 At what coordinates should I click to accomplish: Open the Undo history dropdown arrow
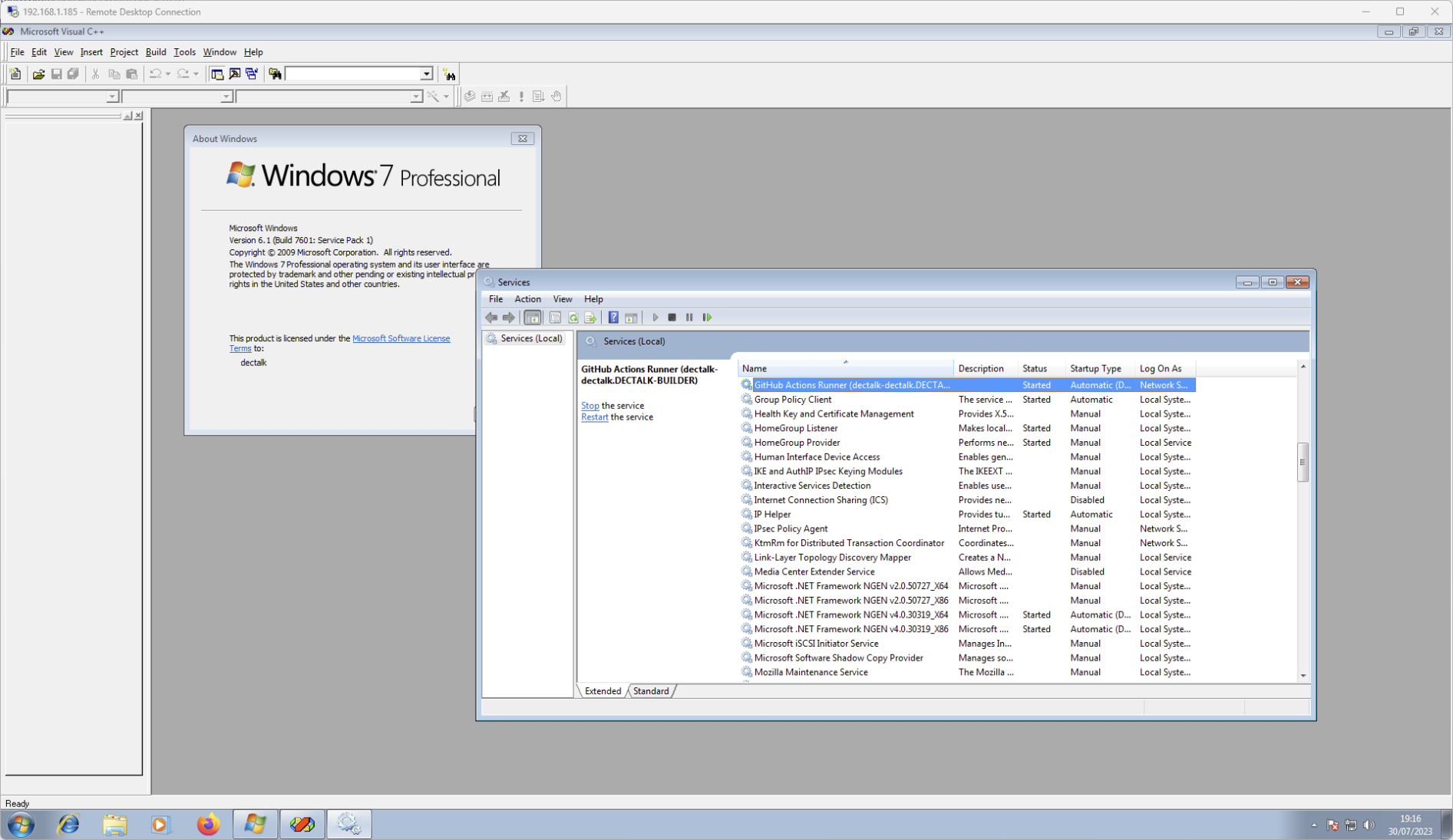click(x=168, y=74)
